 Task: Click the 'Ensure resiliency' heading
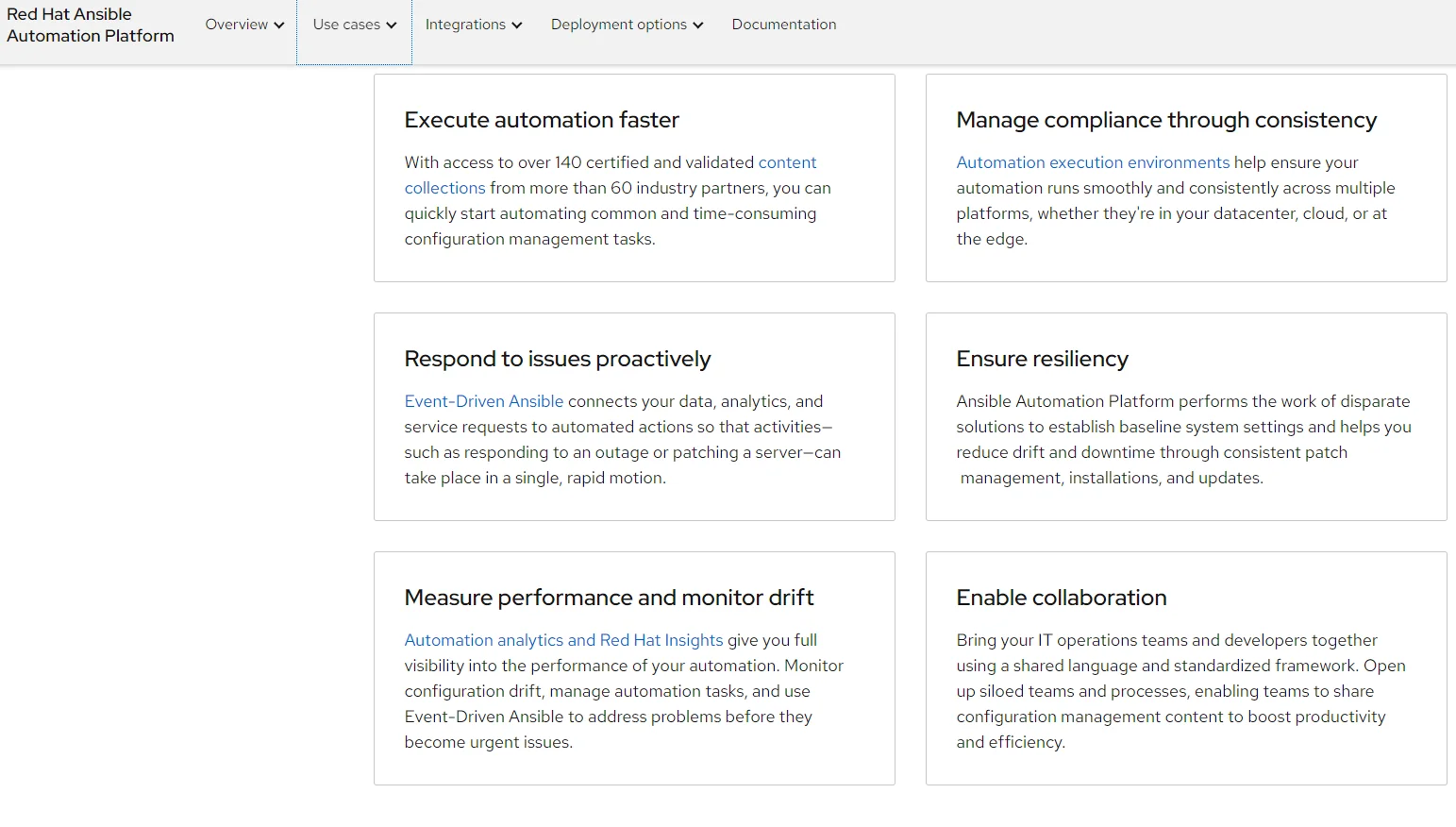(1042, 359)
